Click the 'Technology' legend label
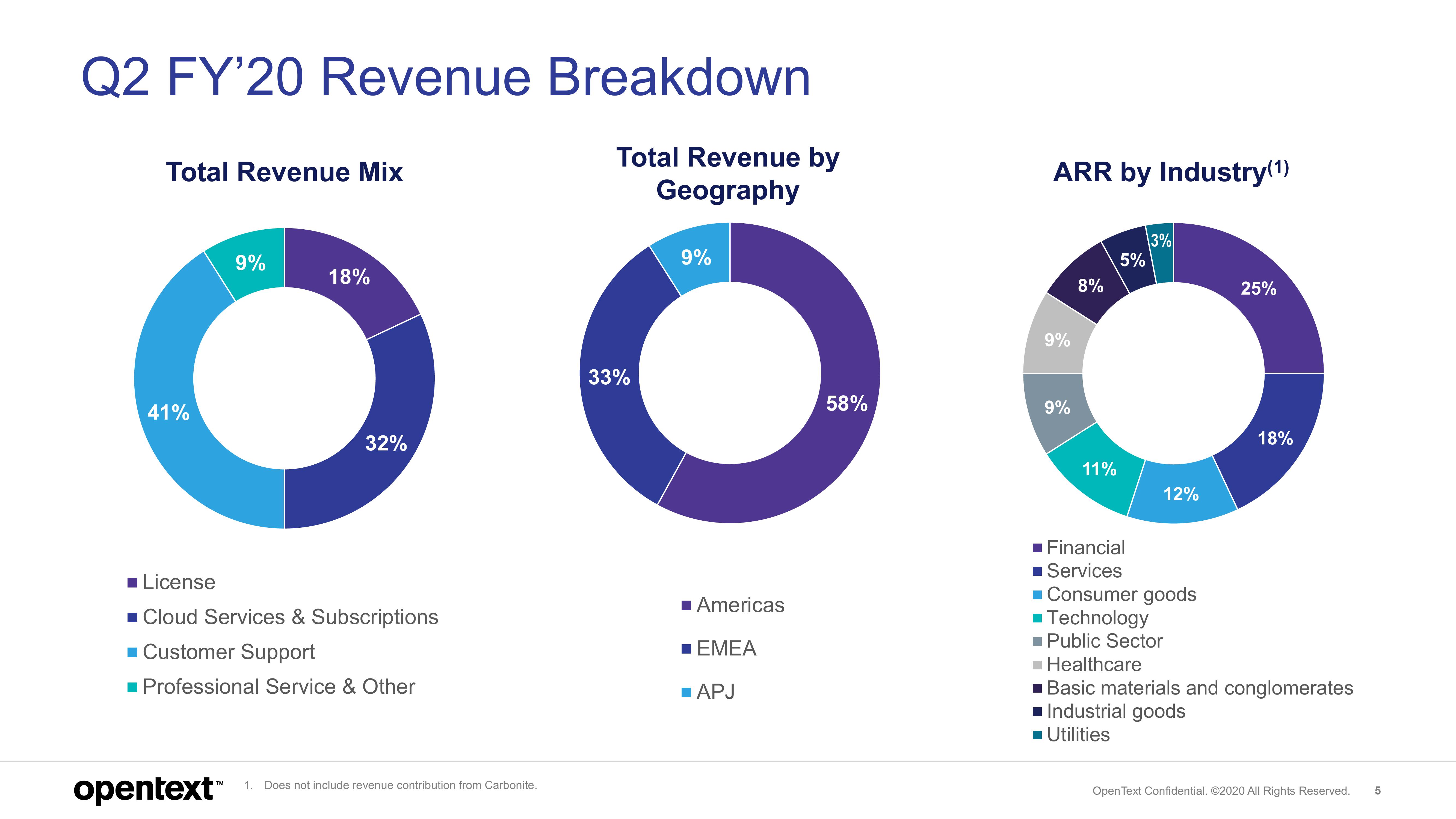The image size is (1456, 819). click(1098, 619)
